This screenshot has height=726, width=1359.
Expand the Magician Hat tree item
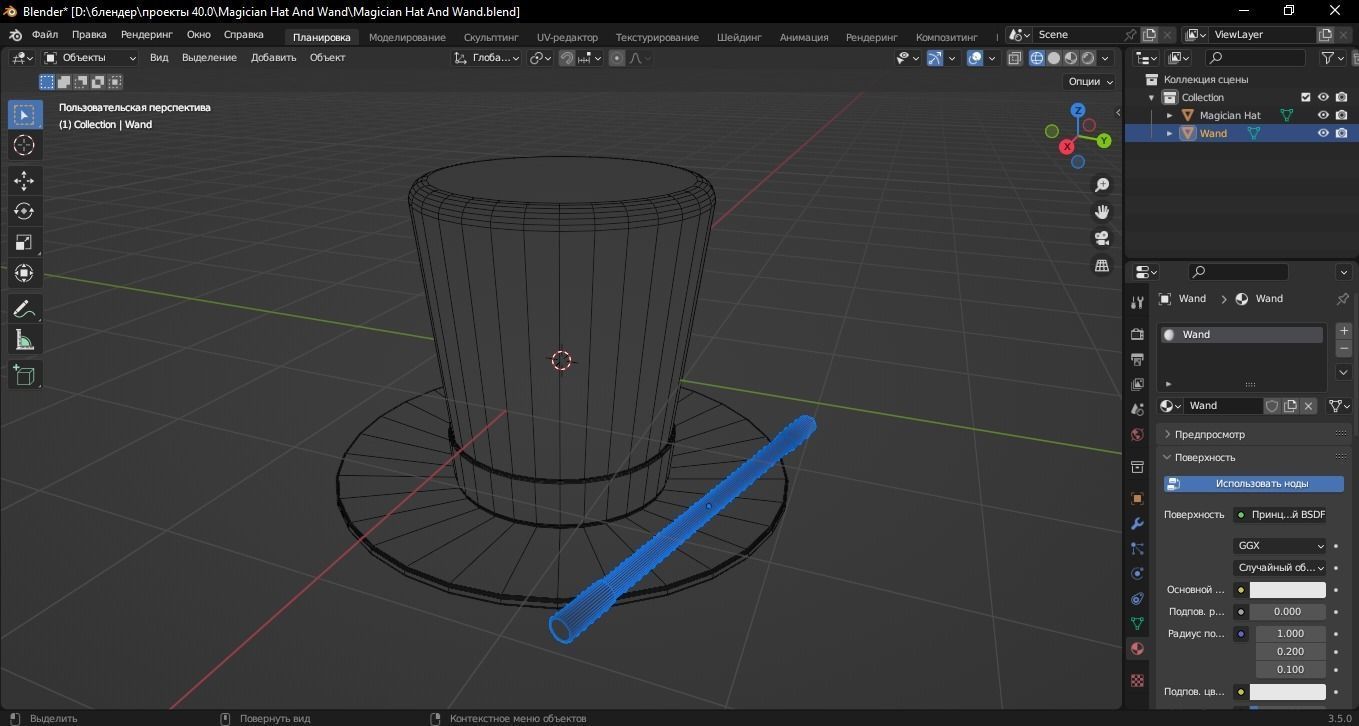tap(1169, 115)
